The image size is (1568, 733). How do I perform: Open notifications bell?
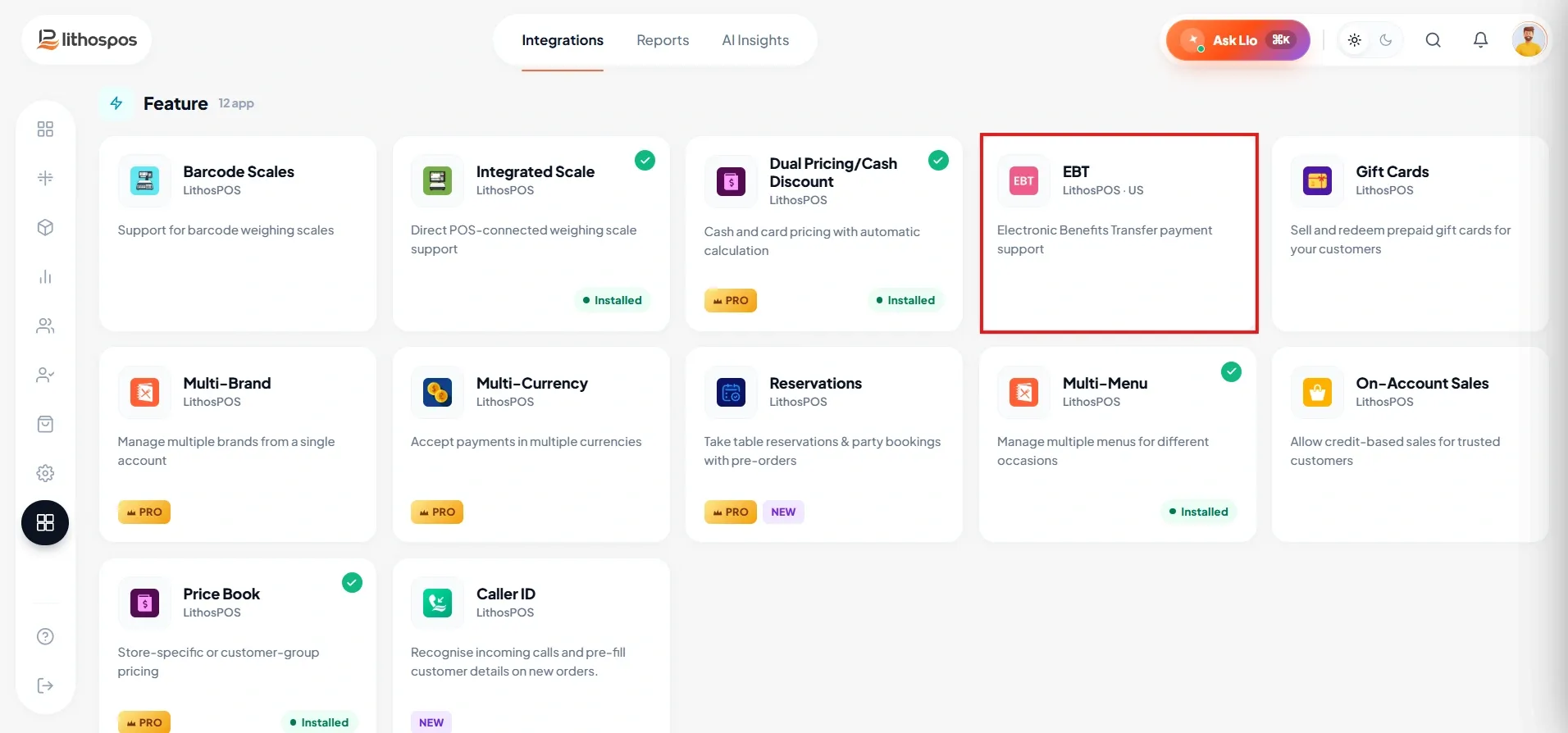tap(1480, 40)
